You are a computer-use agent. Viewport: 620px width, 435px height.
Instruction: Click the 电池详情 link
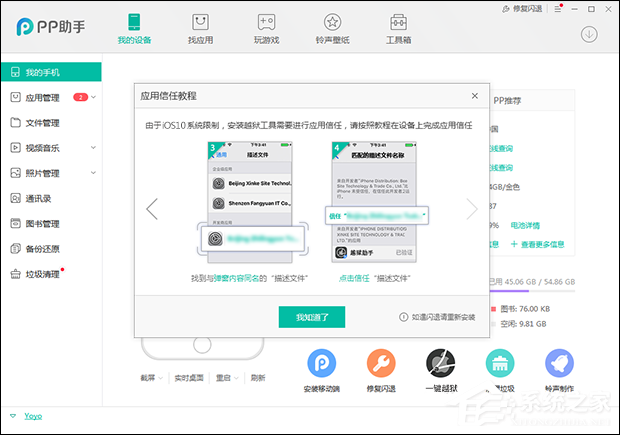coord(525,225)
